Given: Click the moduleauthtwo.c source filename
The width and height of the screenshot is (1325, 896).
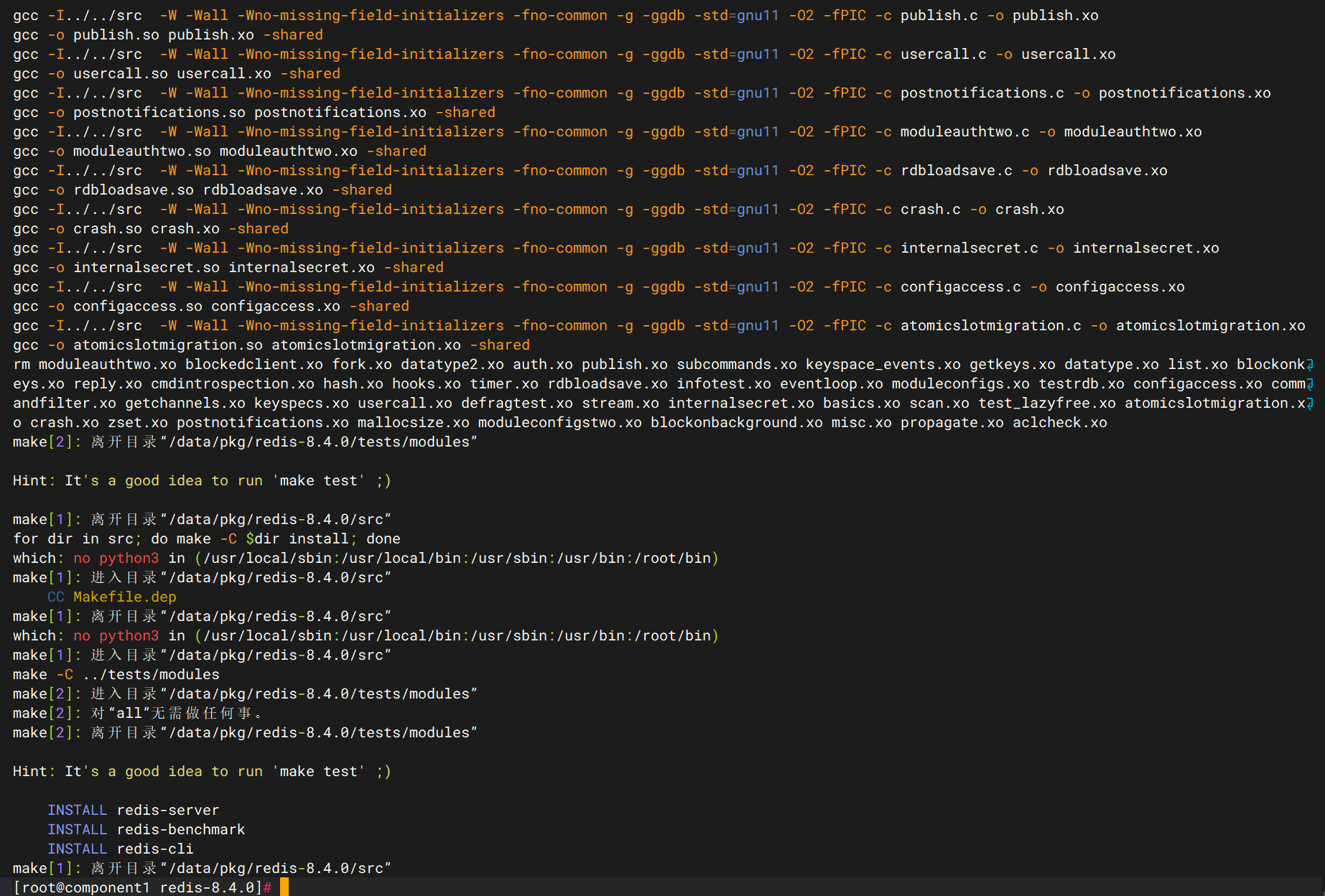Looking at the screenshot, I should pos(964,131).
